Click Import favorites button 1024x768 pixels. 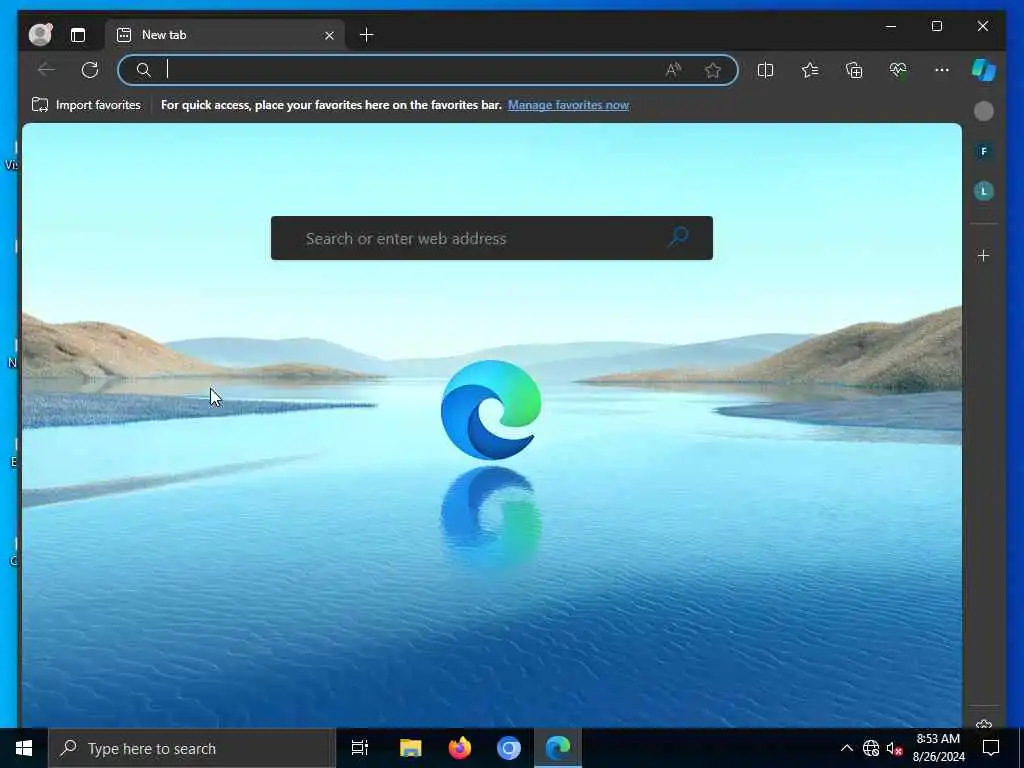pyautogui.click(x=86, y=105)
